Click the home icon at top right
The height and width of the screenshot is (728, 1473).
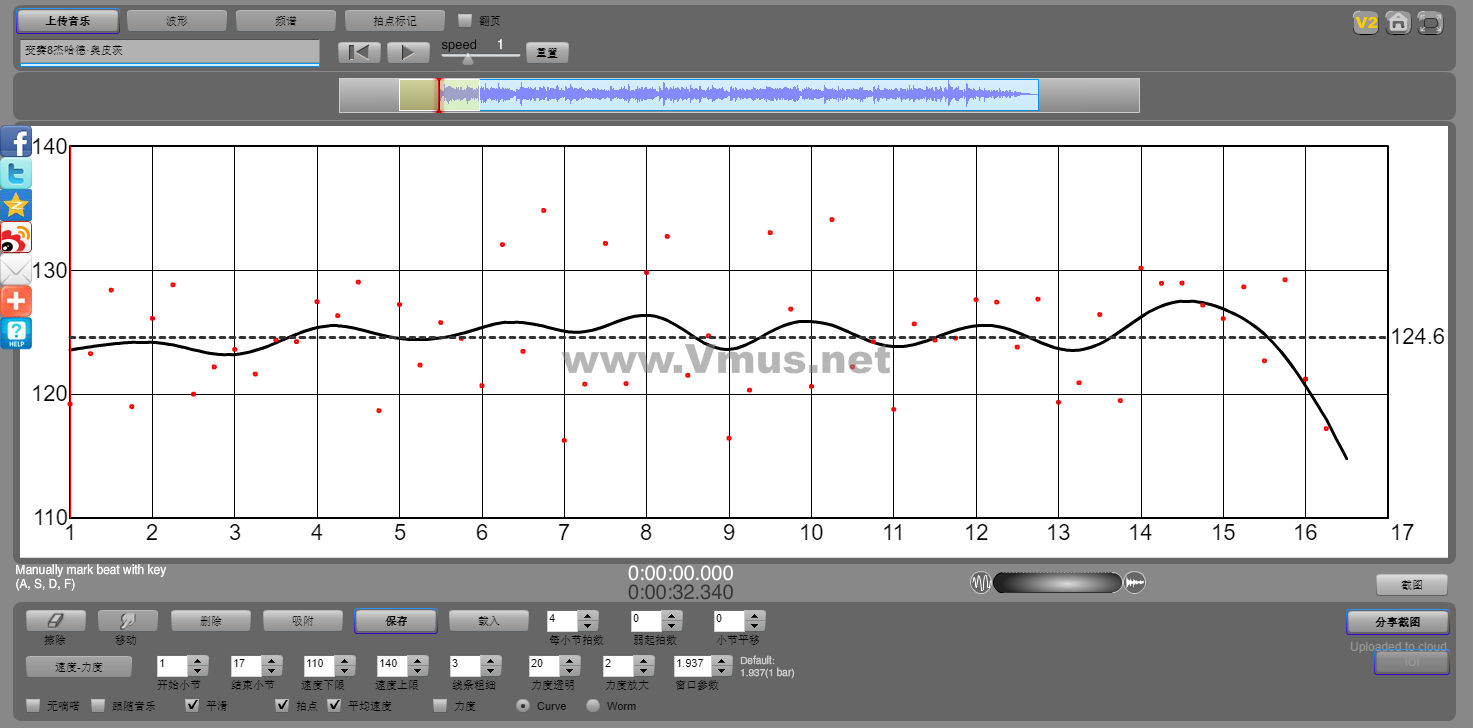coord(1398,22)
